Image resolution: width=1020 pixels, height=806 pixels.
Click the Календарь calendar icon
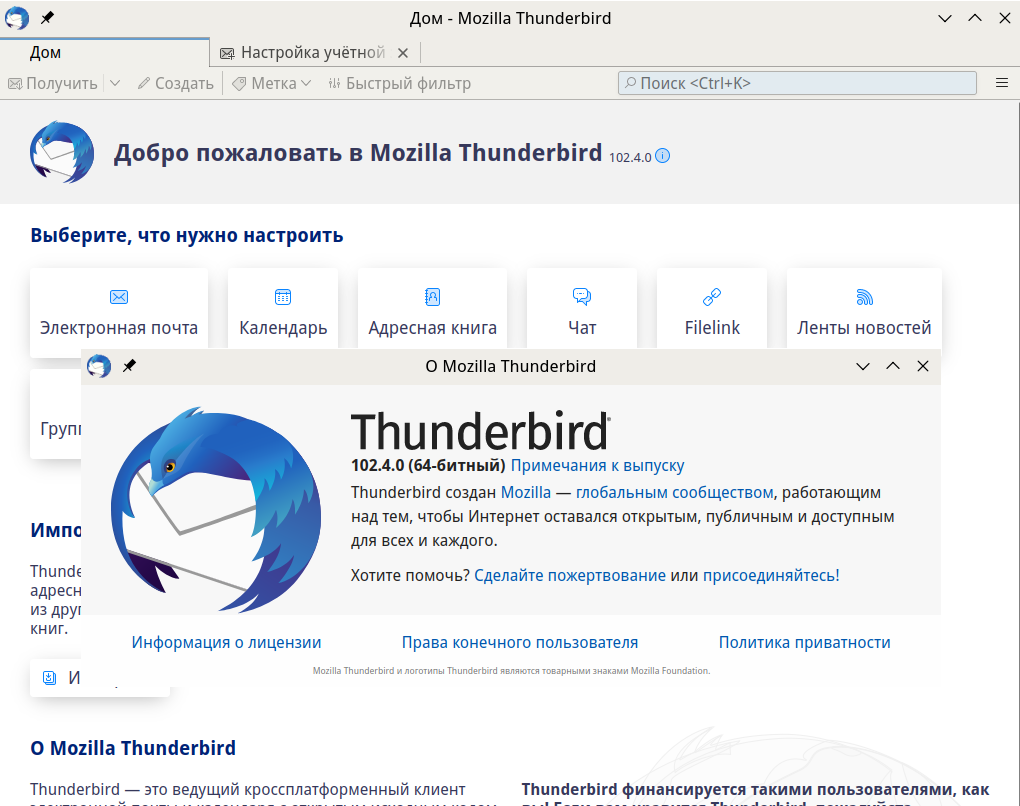(283, 297)
